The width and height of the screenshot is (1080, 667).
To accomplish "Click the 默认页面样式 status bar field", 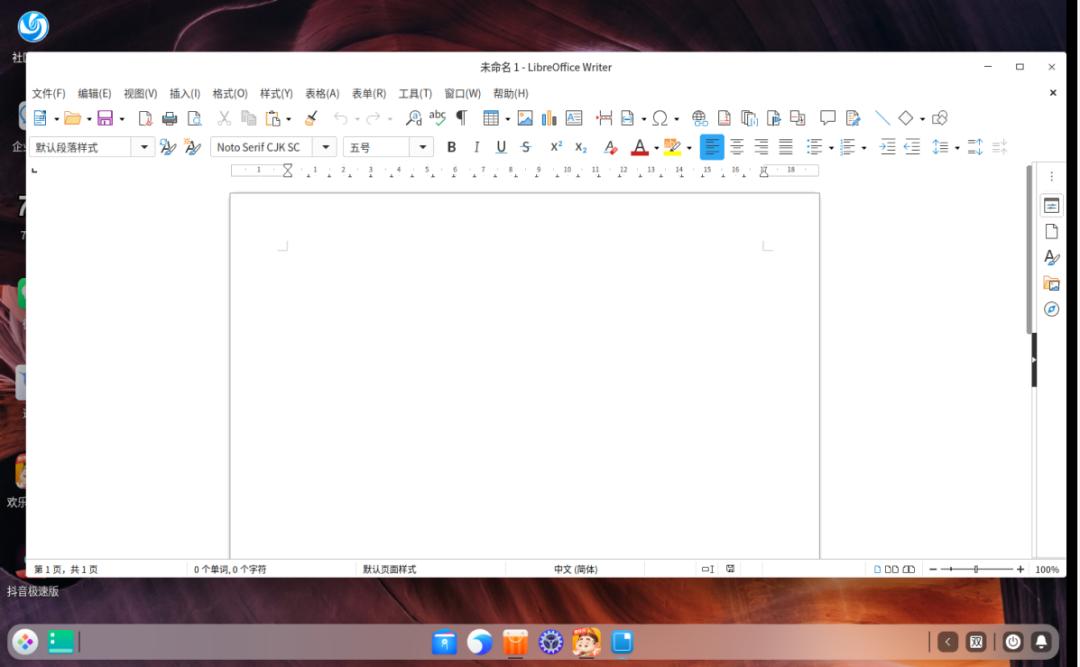I will tap(389, 569).
